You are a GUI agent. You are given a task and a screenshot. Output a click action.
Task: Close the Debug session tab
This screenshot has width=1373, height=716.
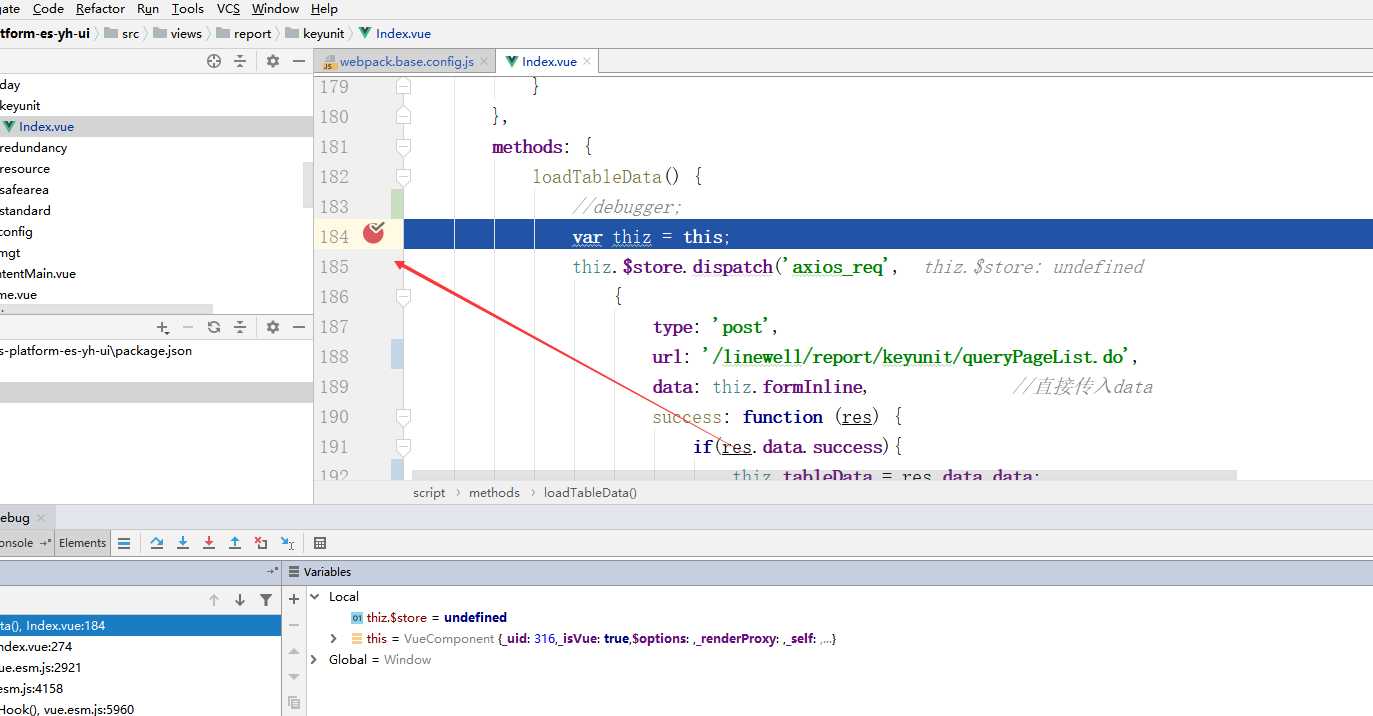(x=41, y=518)
